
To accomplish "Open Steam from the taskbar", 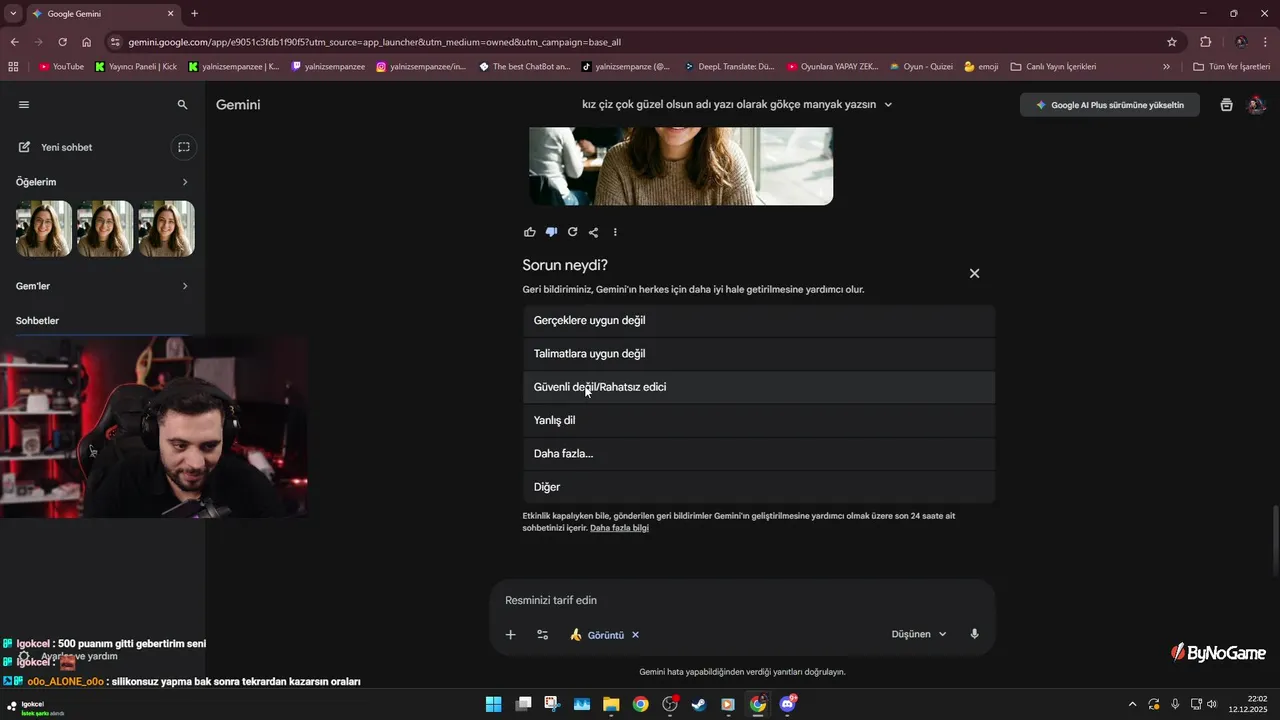I will [x=699, y=704].
